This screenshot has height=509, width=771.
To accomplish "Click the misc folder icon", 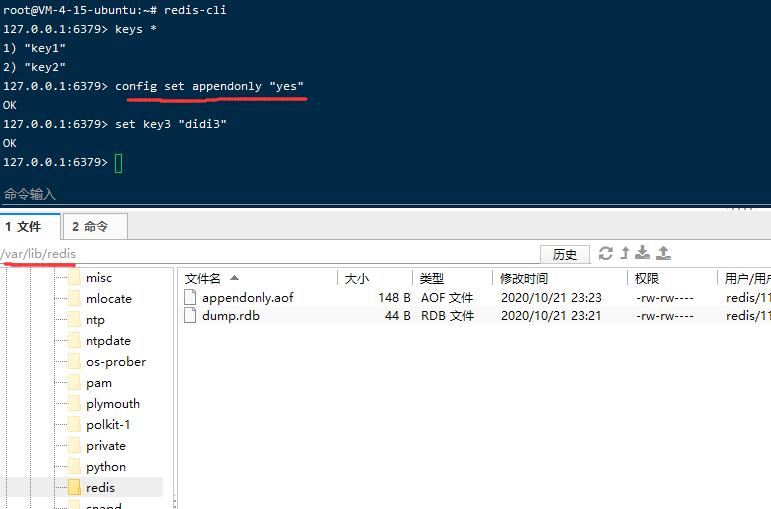I will click(74, 278).
